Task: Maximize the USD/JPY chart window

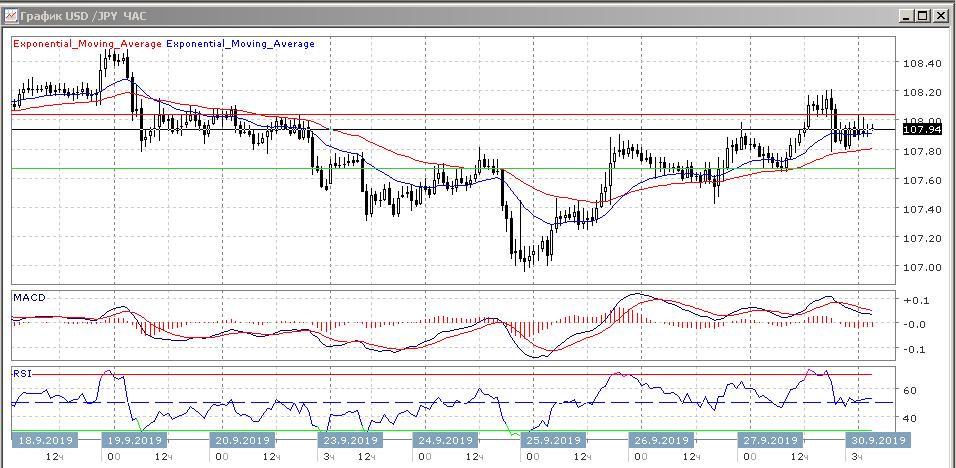Action: point(921,16)
